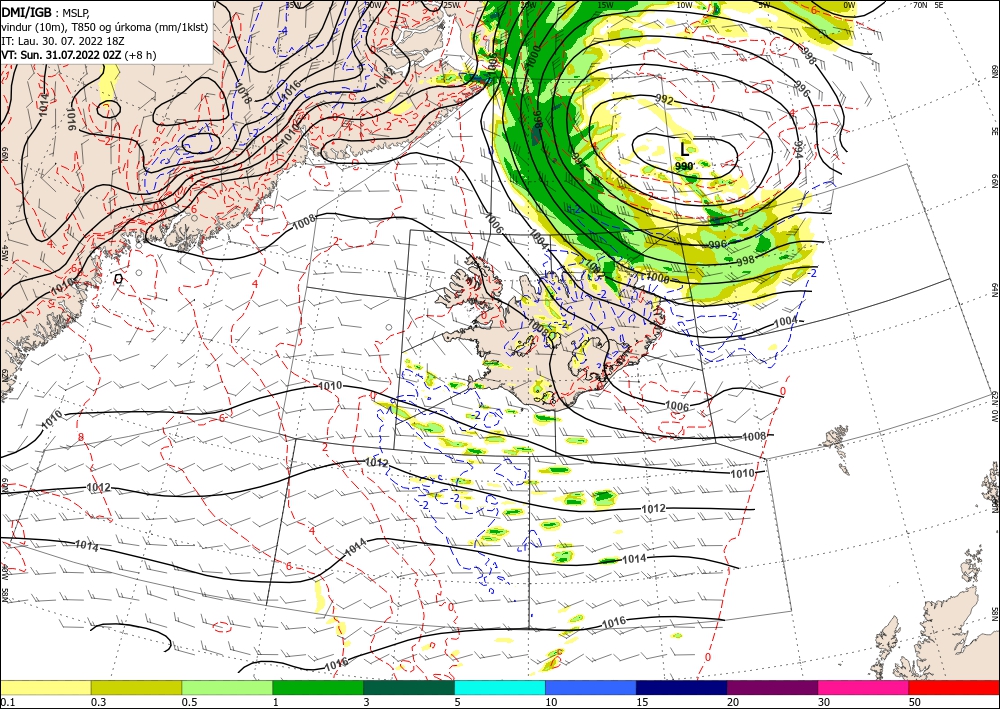Viewport: 1000px width, 709px height.
Task: Click the Faroe Islands on the map
Action: point(839,447)
